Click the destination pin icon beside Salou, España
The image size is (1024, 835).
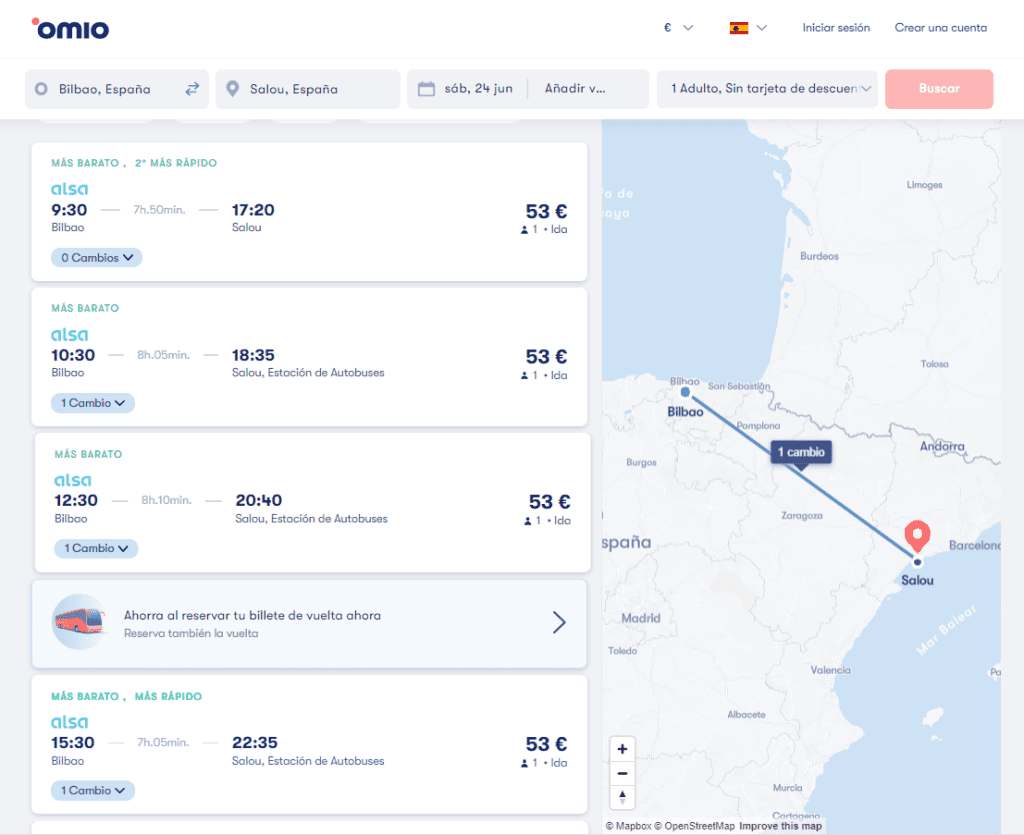(232, 89)
